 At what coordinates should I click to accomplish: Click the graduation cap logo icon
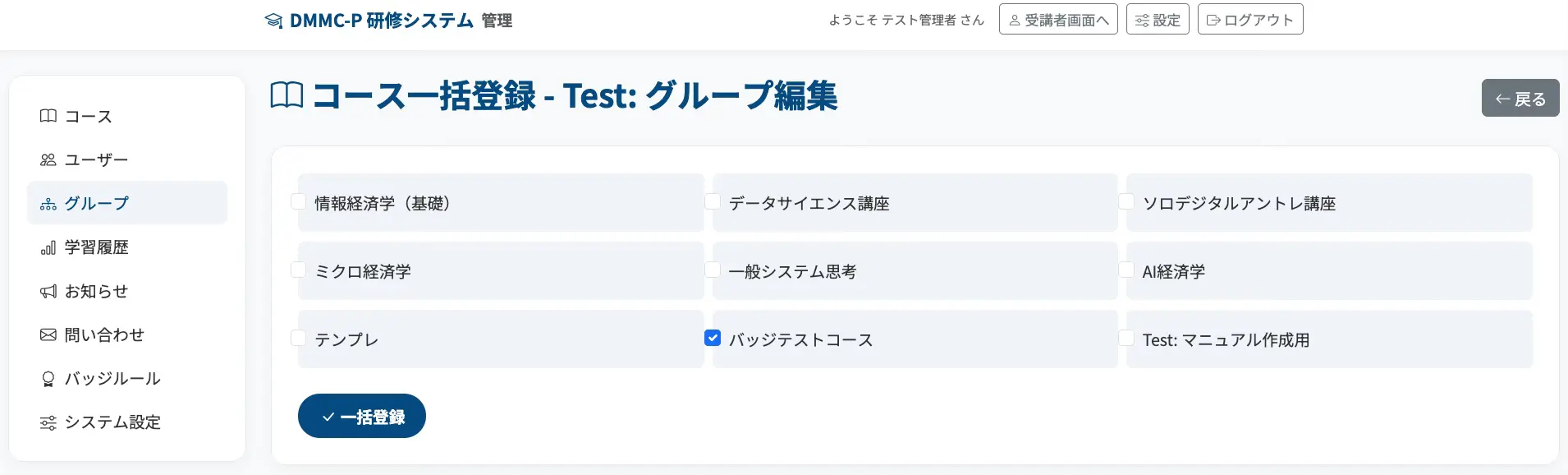(x=273, y=21)
